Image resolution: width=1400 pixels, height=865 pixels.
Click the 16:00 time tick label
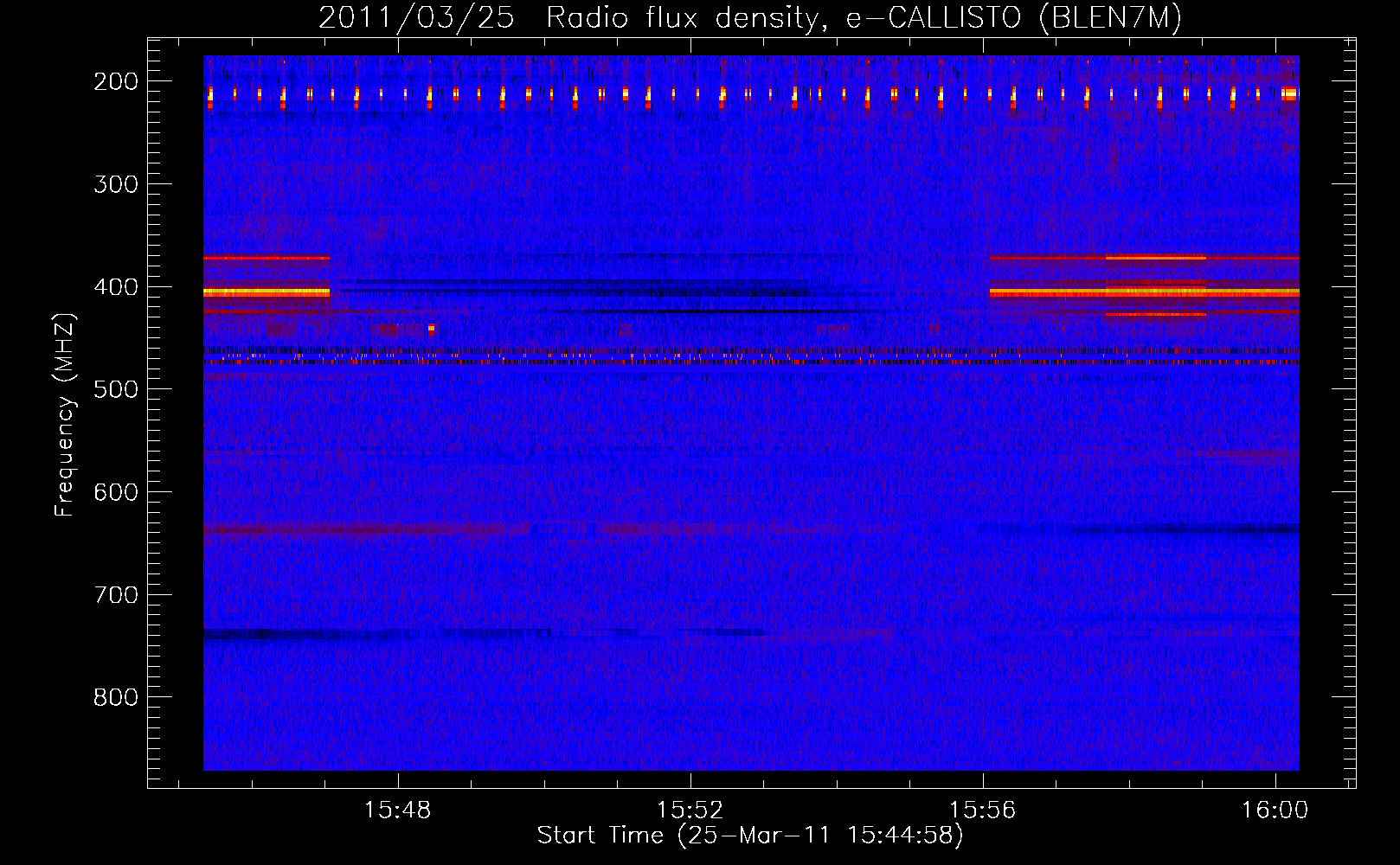(x=1275, y=811)
